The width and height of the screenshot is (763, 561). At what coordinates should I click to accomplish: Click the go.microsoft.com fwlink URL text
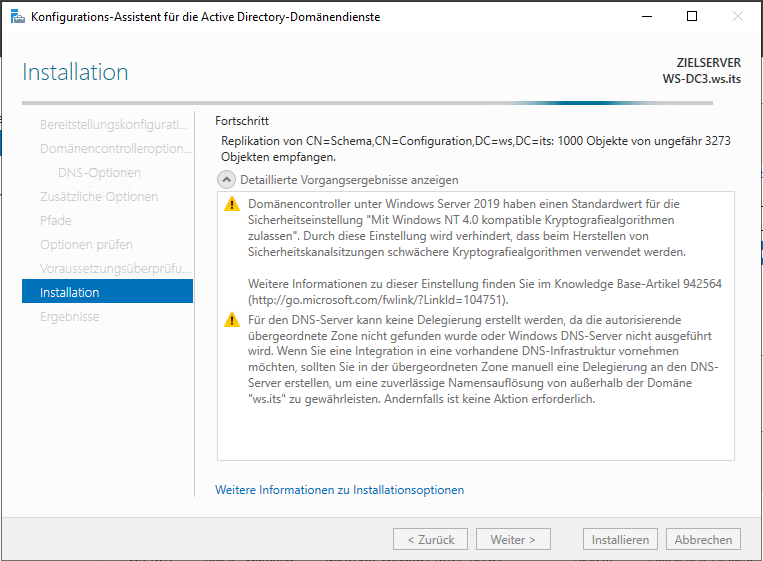(x=378, y=300)
